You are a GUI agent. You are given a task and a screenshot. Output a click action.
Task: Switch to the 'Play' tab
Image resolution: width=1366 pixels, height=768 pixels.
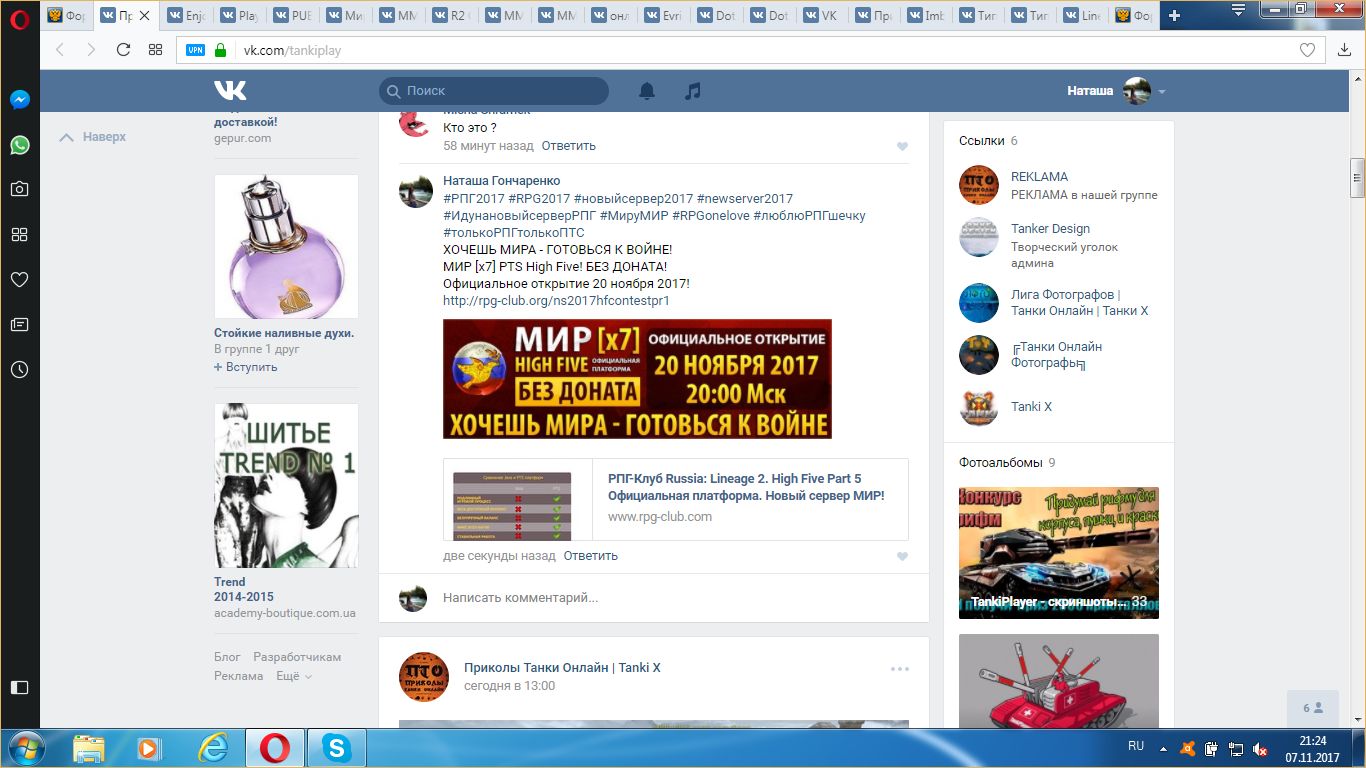coord(237,16)
